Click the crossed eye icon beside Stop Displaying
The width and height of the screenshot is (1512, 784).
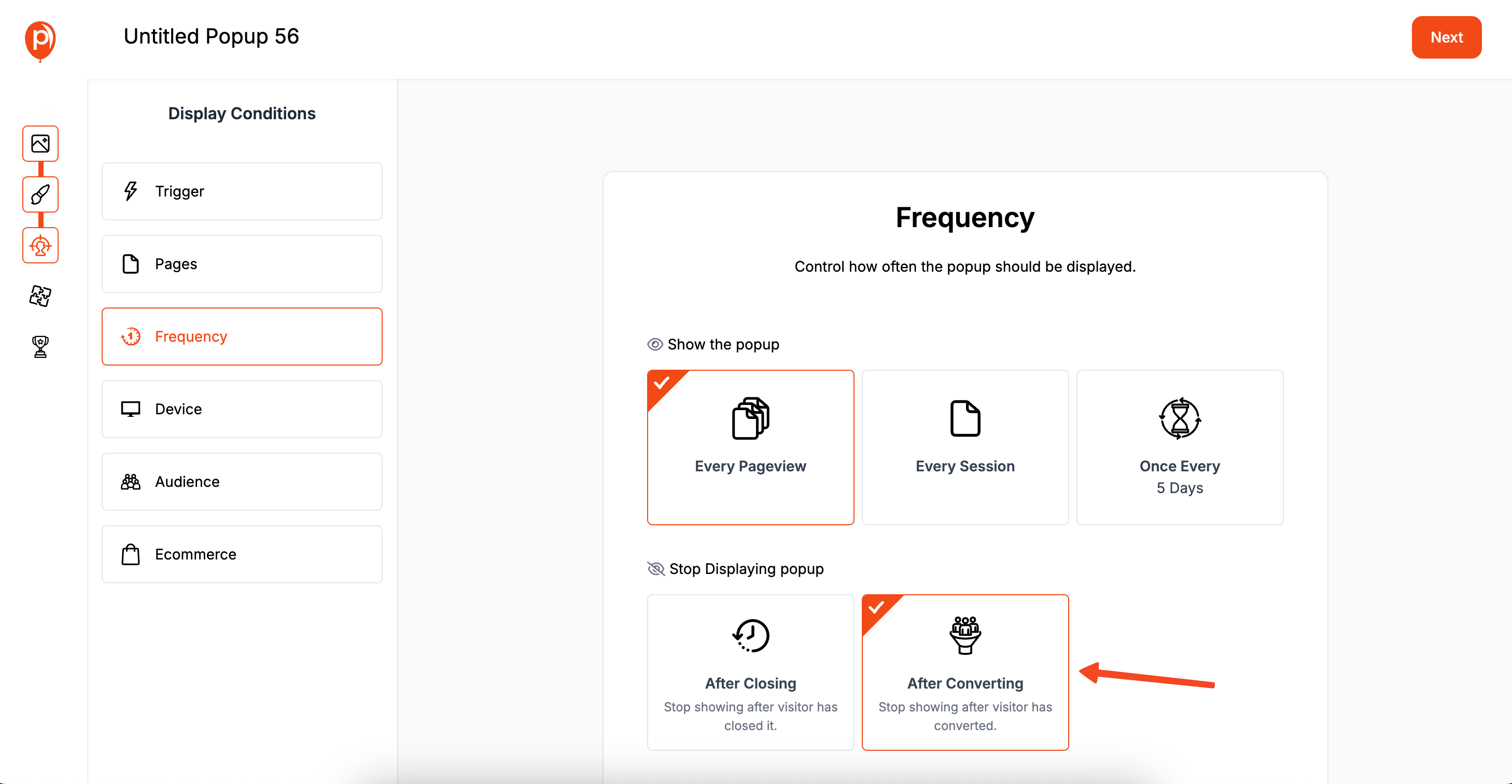point(655,569)
